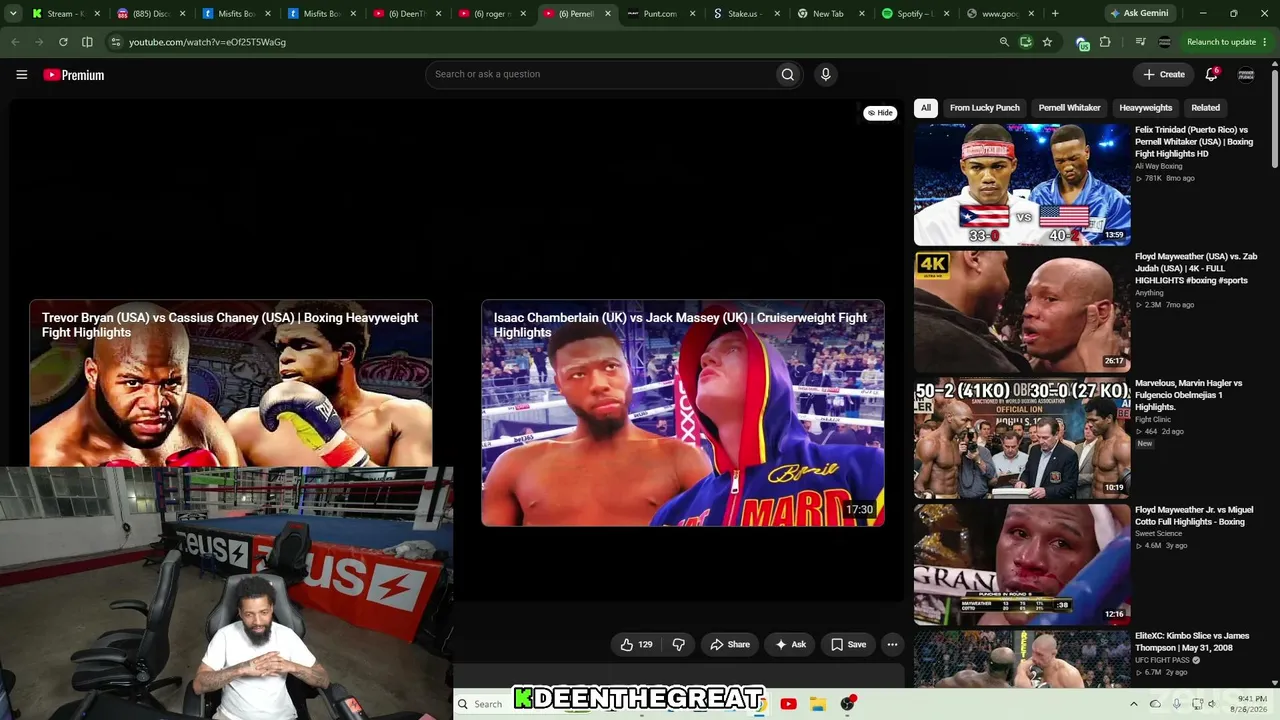
Task: View site information icon in address bar
Action: (x=115, y=42)
